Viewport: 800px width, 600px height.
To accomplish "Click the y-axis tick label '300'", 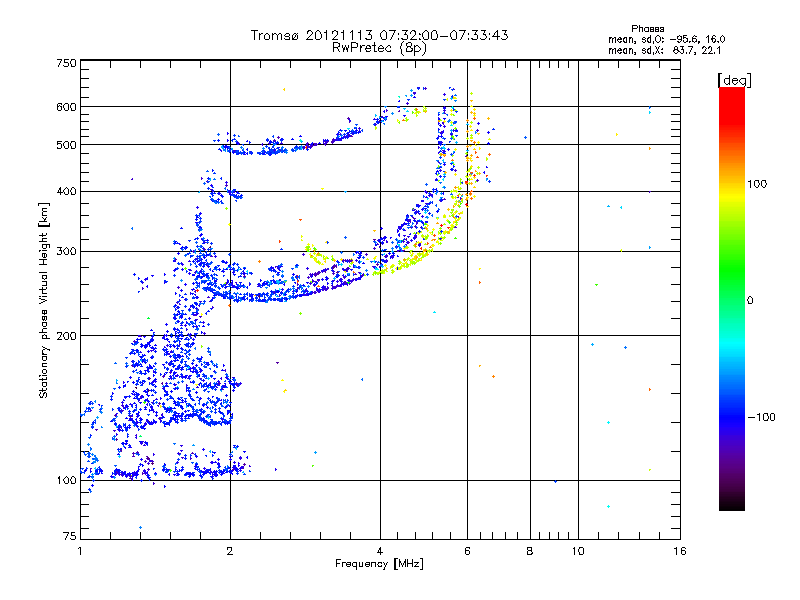I will pos(66,251).
